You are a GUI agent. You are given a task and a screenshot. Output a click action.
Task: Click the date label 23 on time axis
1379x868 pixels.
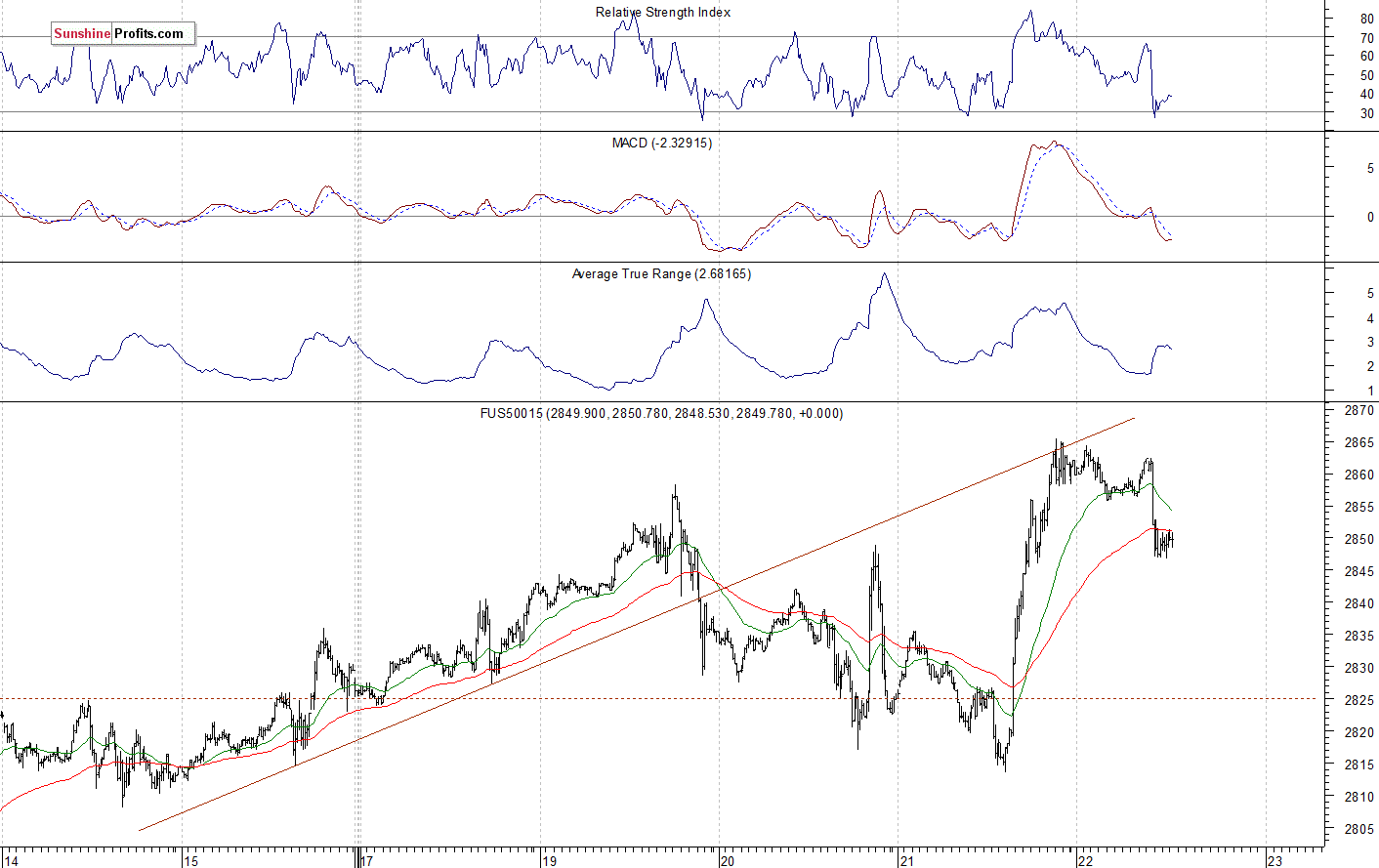(1275, 861)
